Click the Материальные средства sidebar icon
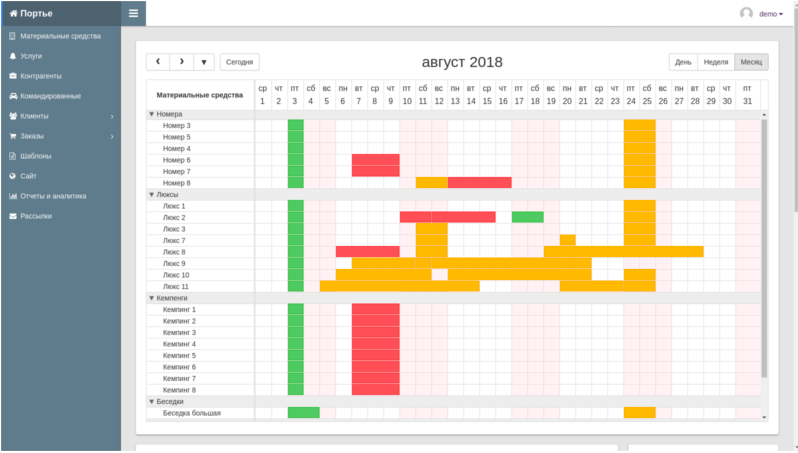Viewport: 798px width, 453px height. 13,36
